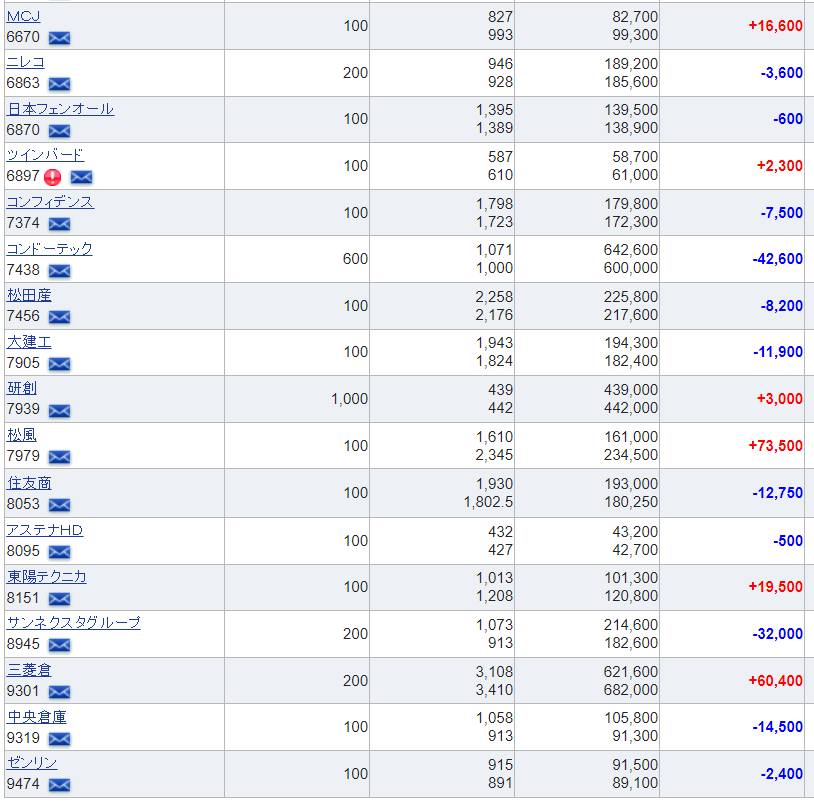Click the mail icon beside code 8095

click(59, 552)
